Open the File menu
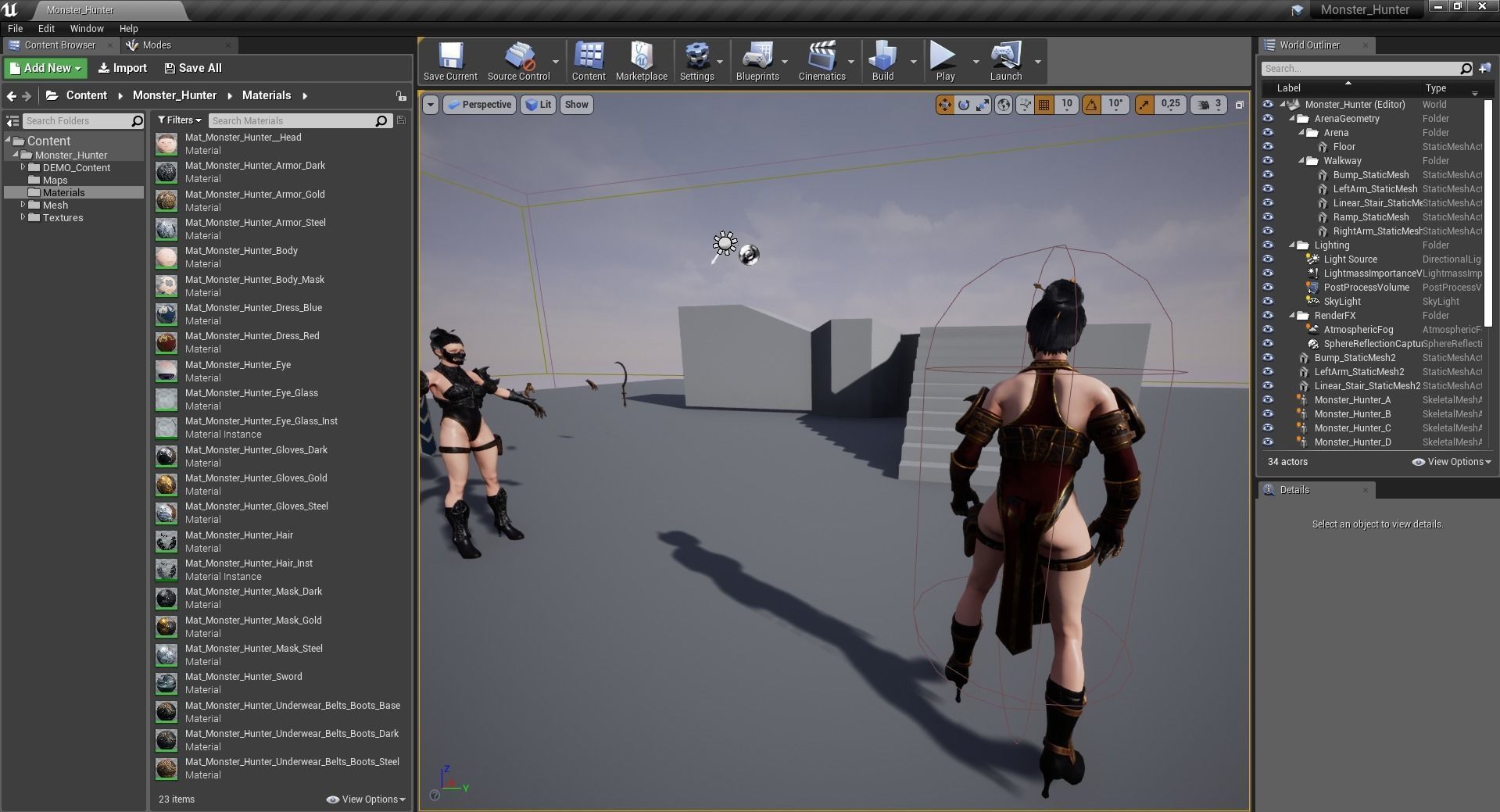Viewport: 1500px width, 812px height. tap(15, 28)
